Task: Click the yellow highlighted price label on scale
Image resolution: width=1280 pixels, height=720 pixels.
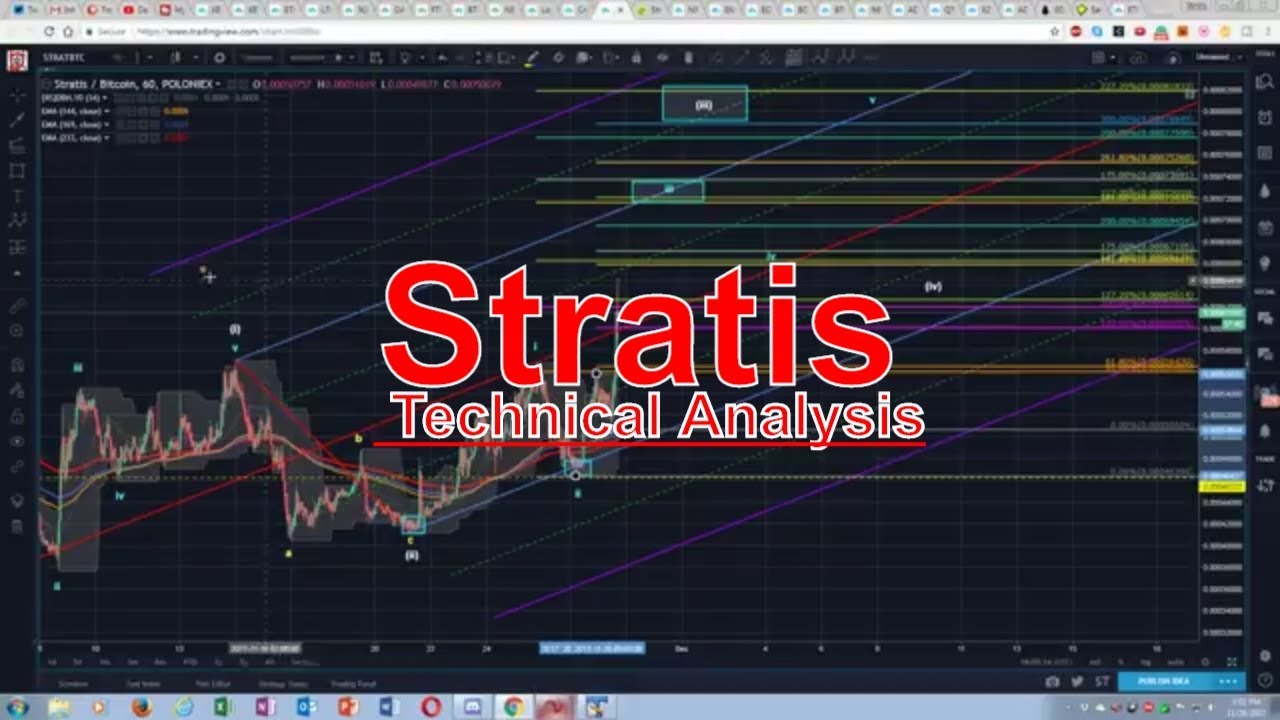Action: (x=1221, y=487)
